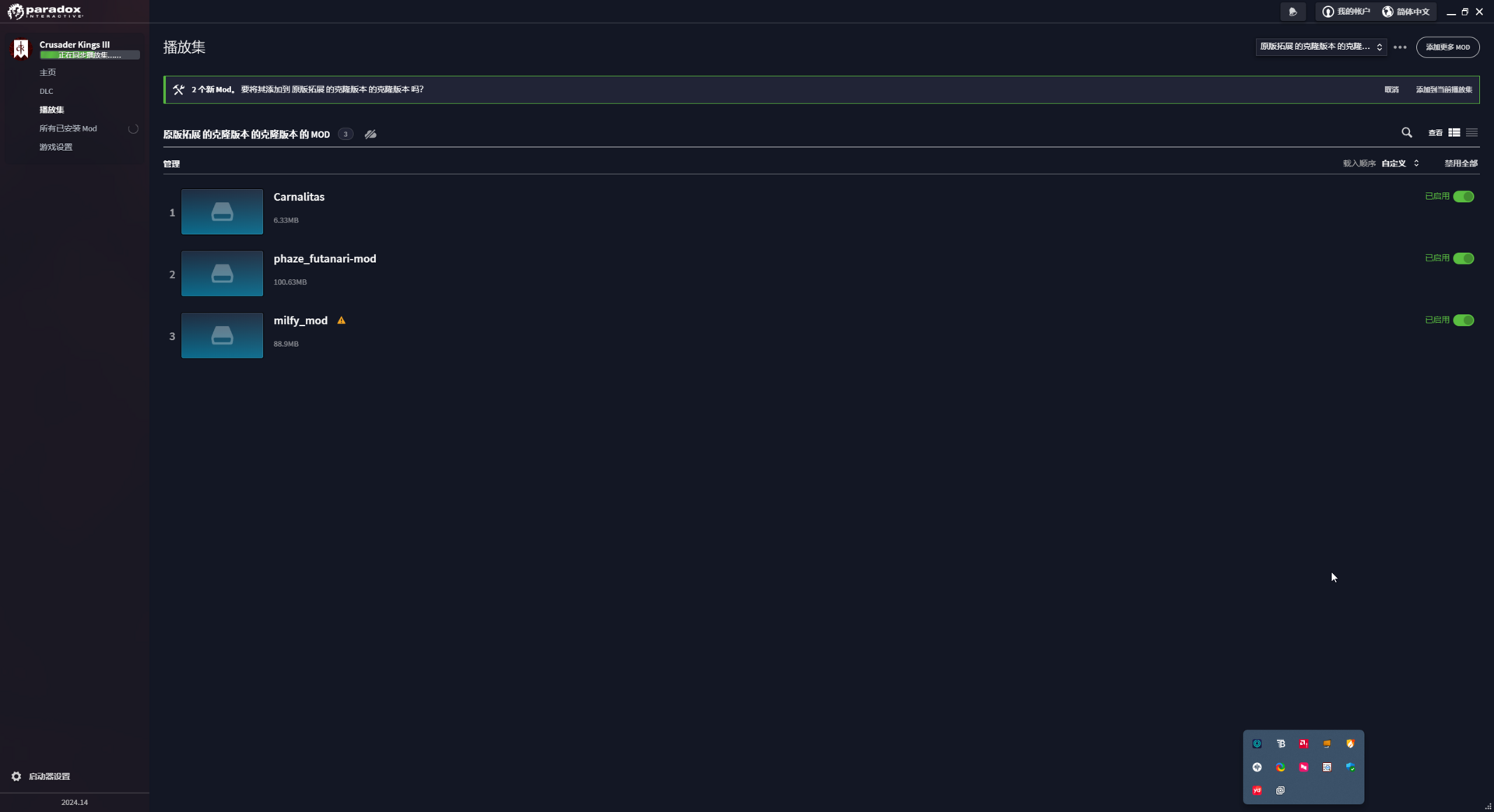Click the hide-icon next to mod count
Screen dimensions: 1494x812
(x=370, y=135)
